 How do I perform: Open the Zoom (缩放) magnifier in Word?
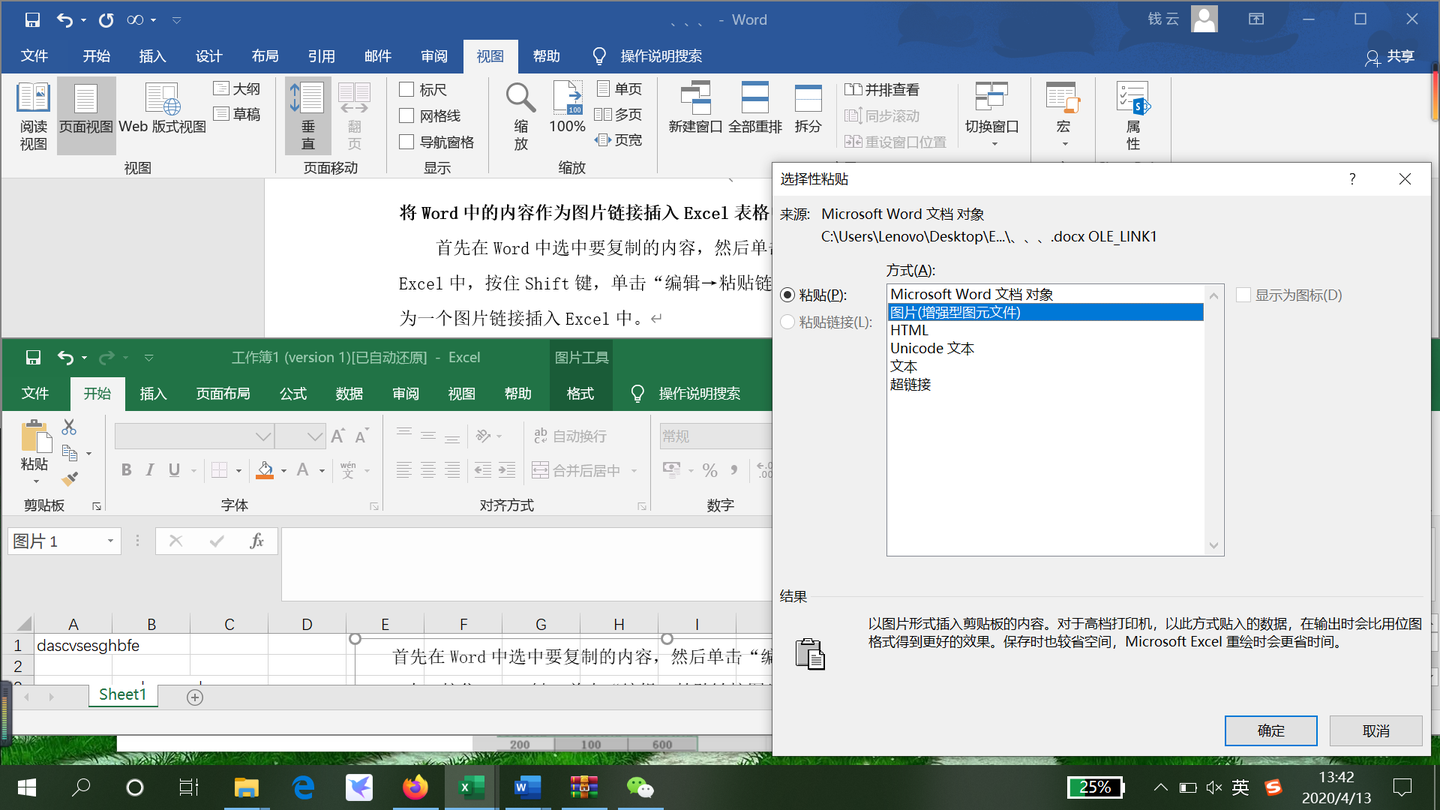pos(521,117)
